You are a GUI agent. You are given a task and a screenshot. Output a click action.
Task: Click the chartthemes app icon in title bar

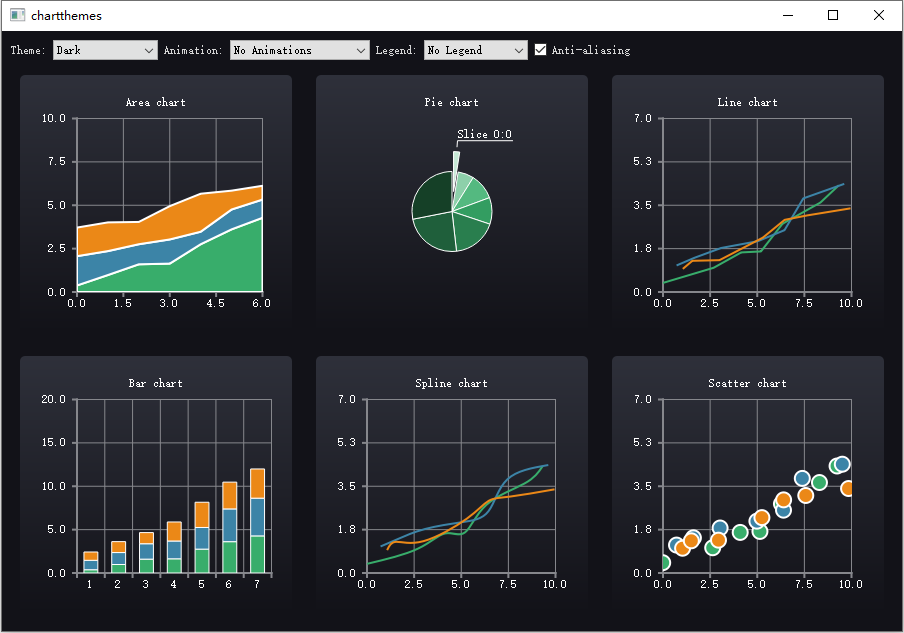[x=17, y=16]
